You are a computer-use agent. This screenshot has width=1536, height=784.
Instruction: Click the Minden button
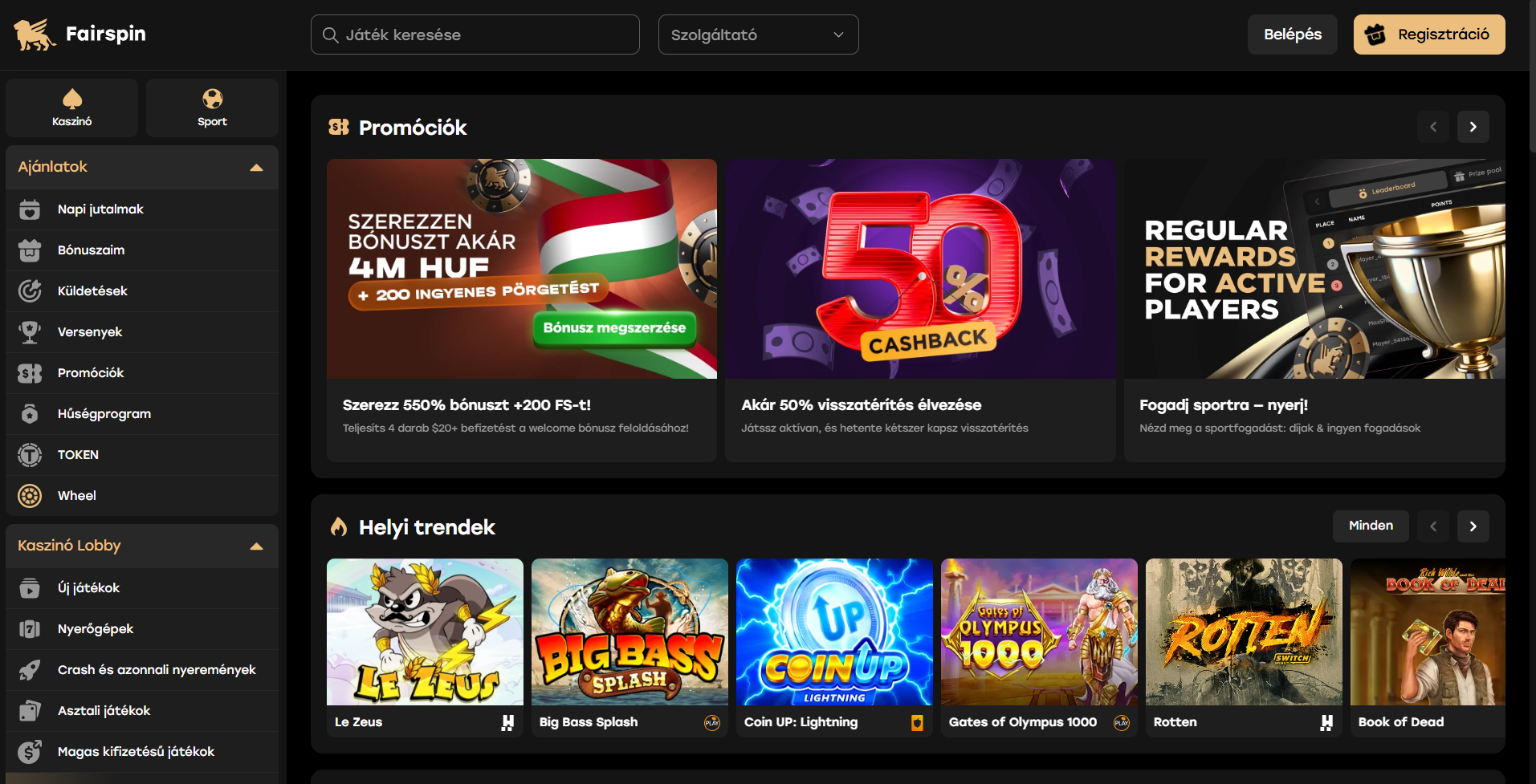1371,526
